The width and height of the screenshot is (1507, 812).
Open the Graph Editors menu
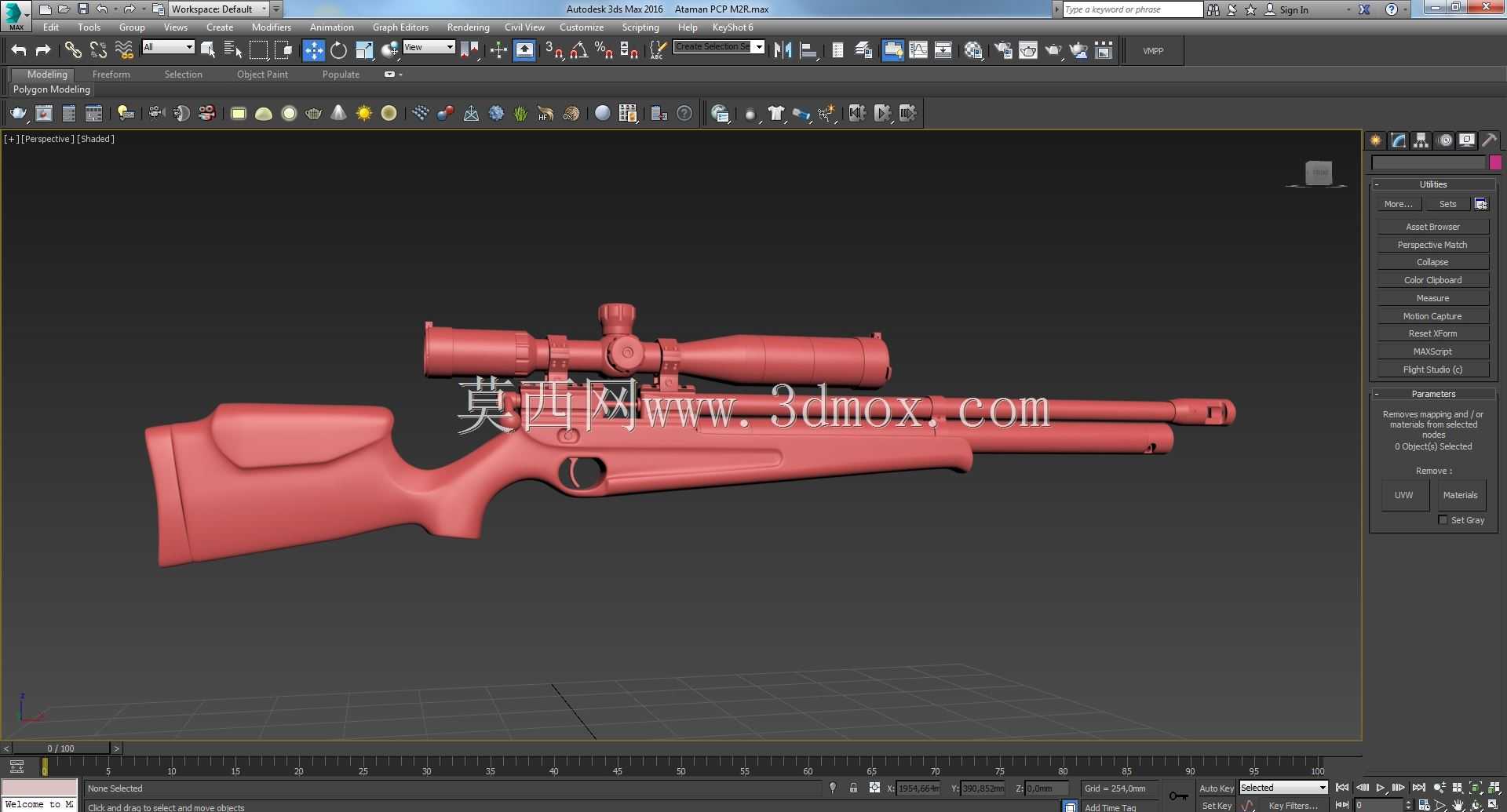(400, 27)
